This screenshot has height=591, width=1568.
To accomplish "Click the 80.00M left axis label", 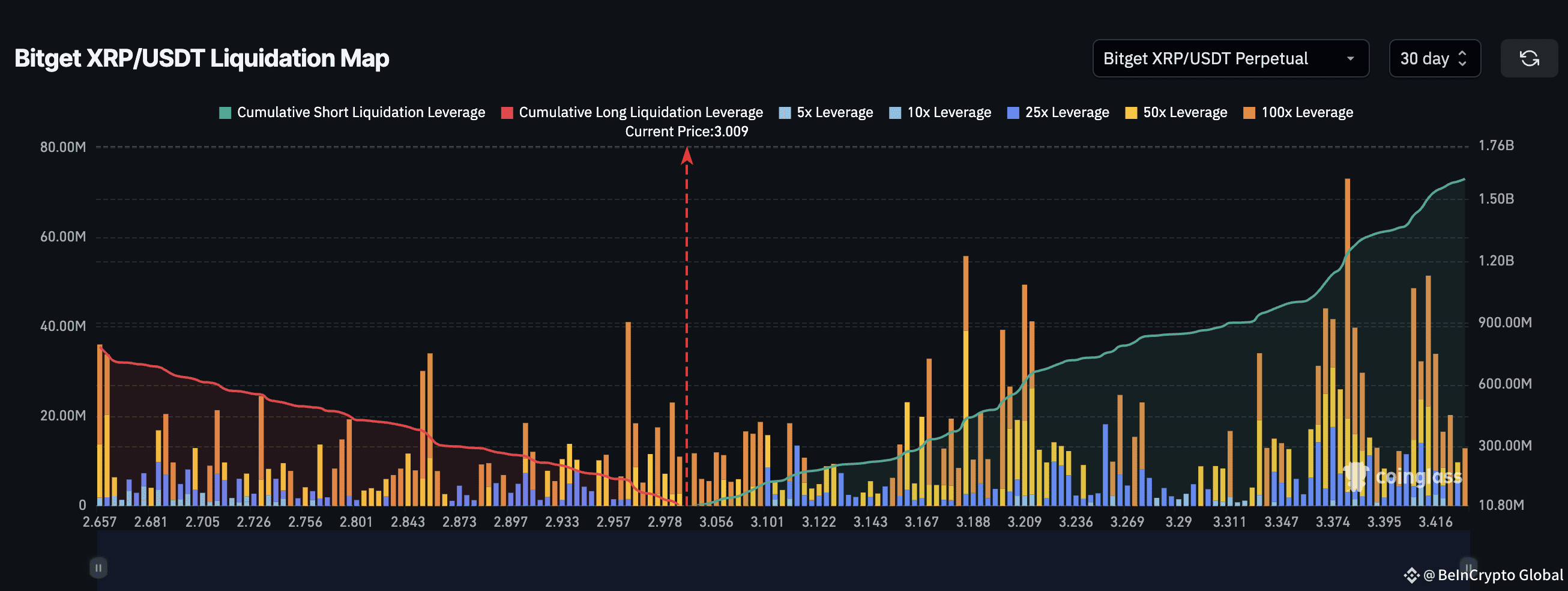I will click(63, 147).
